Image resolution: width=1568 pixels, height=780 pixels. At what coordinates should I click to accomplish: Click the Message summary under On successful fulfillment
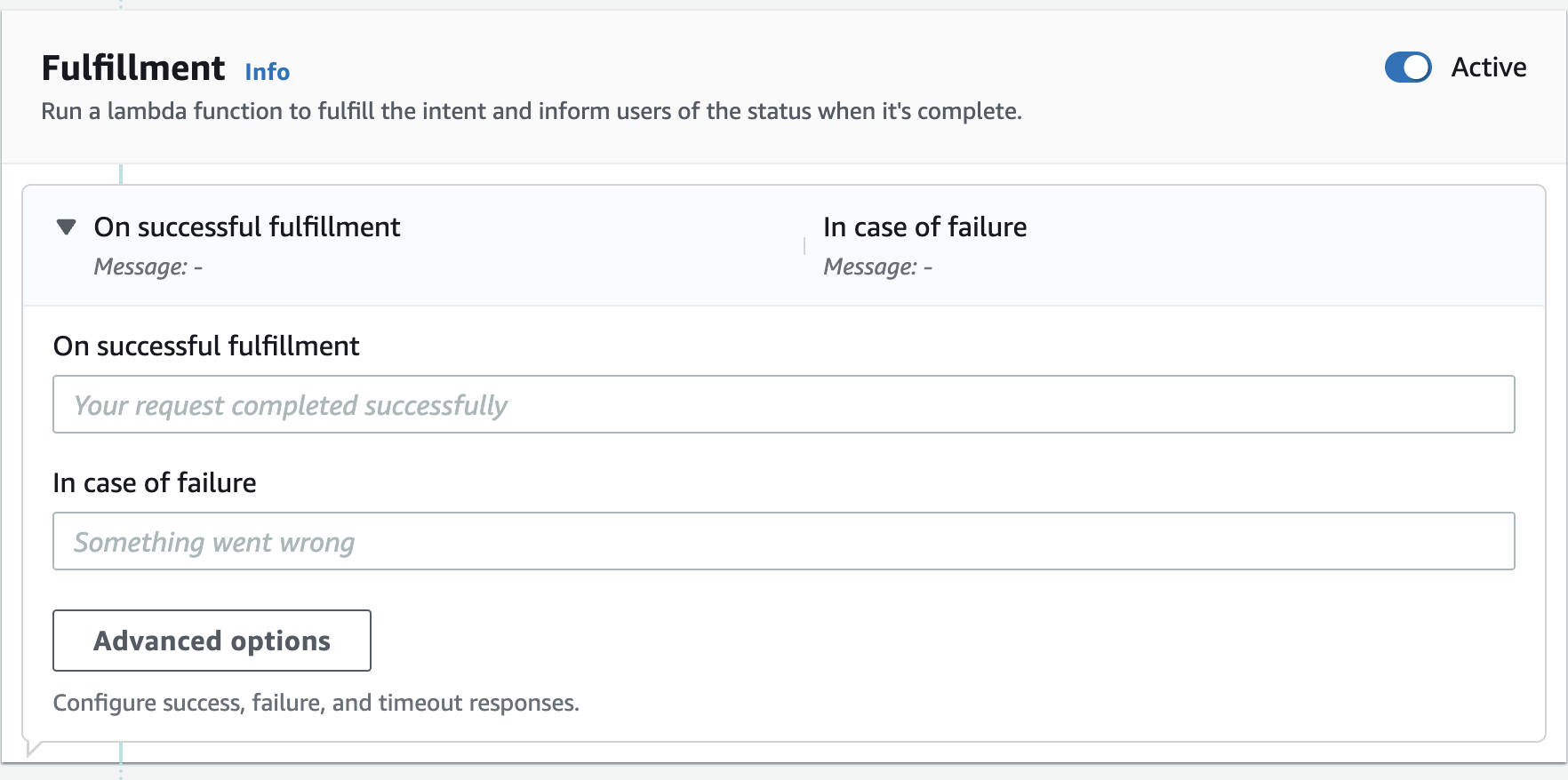point(148,267)
